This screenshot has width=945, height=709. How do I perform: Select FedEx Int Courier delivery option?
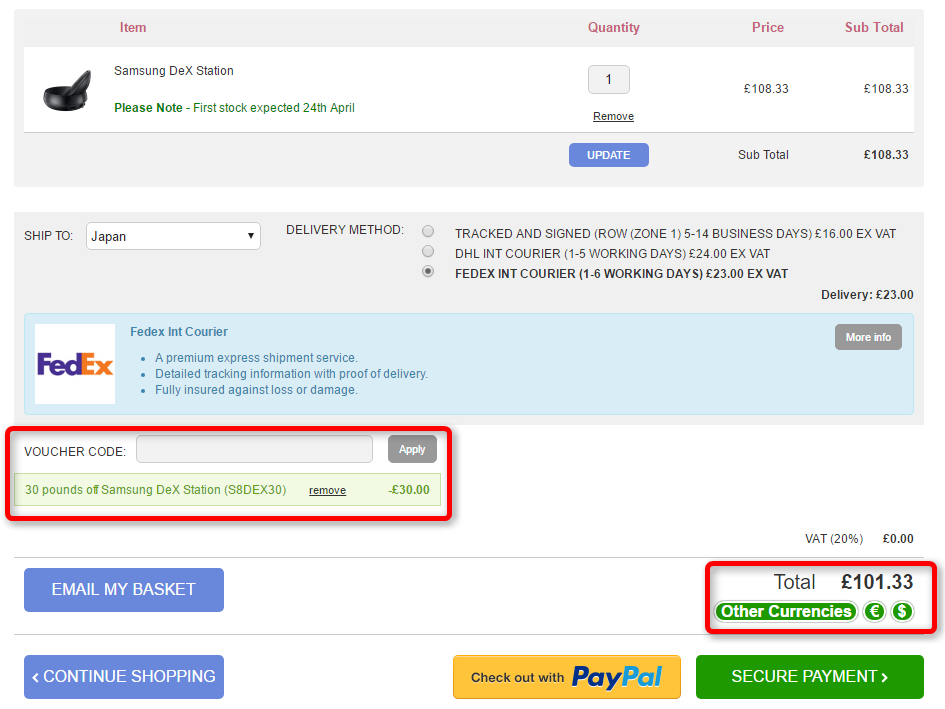click(428, 272)
